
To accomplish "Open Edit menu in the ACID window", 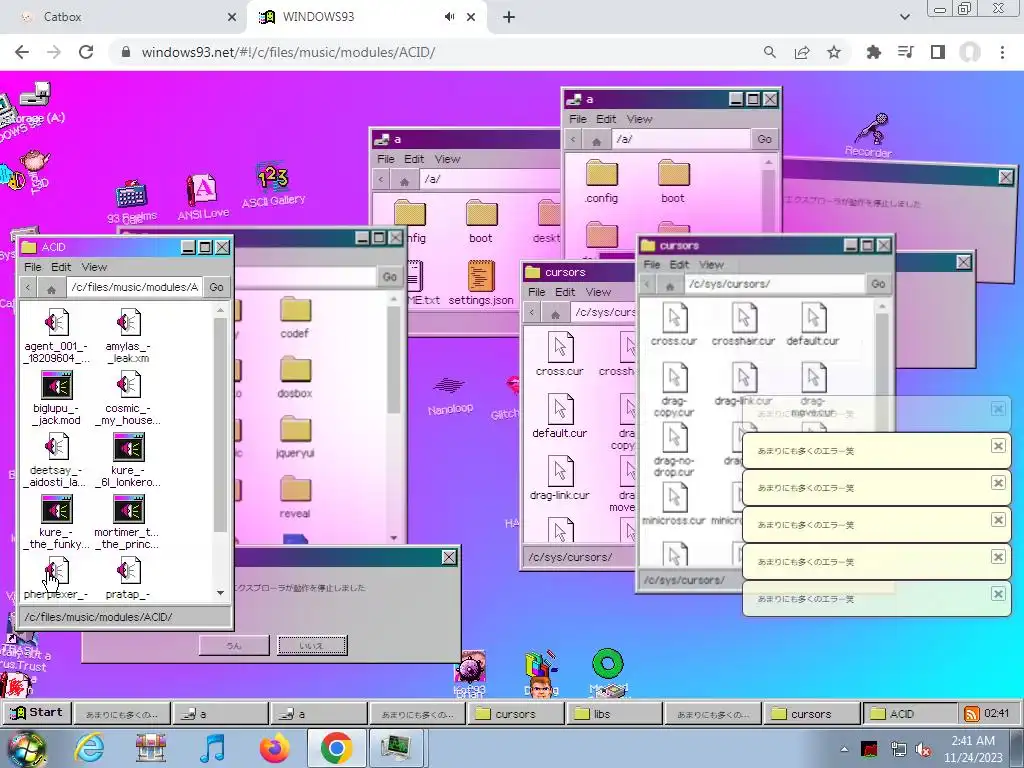I will pos(61,267).
